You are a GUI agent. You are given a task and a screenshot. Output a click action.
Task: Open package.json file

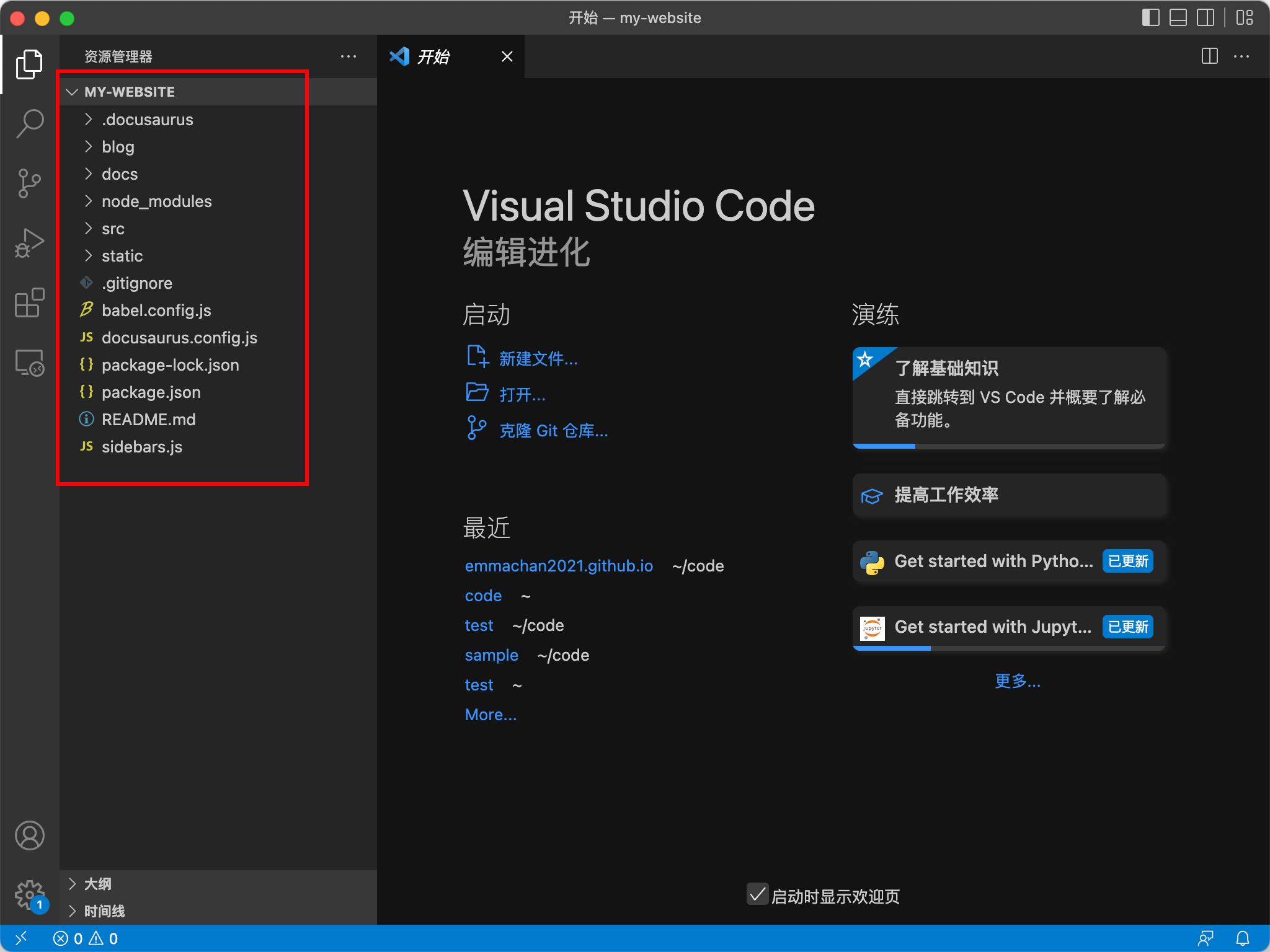[218, 392]
